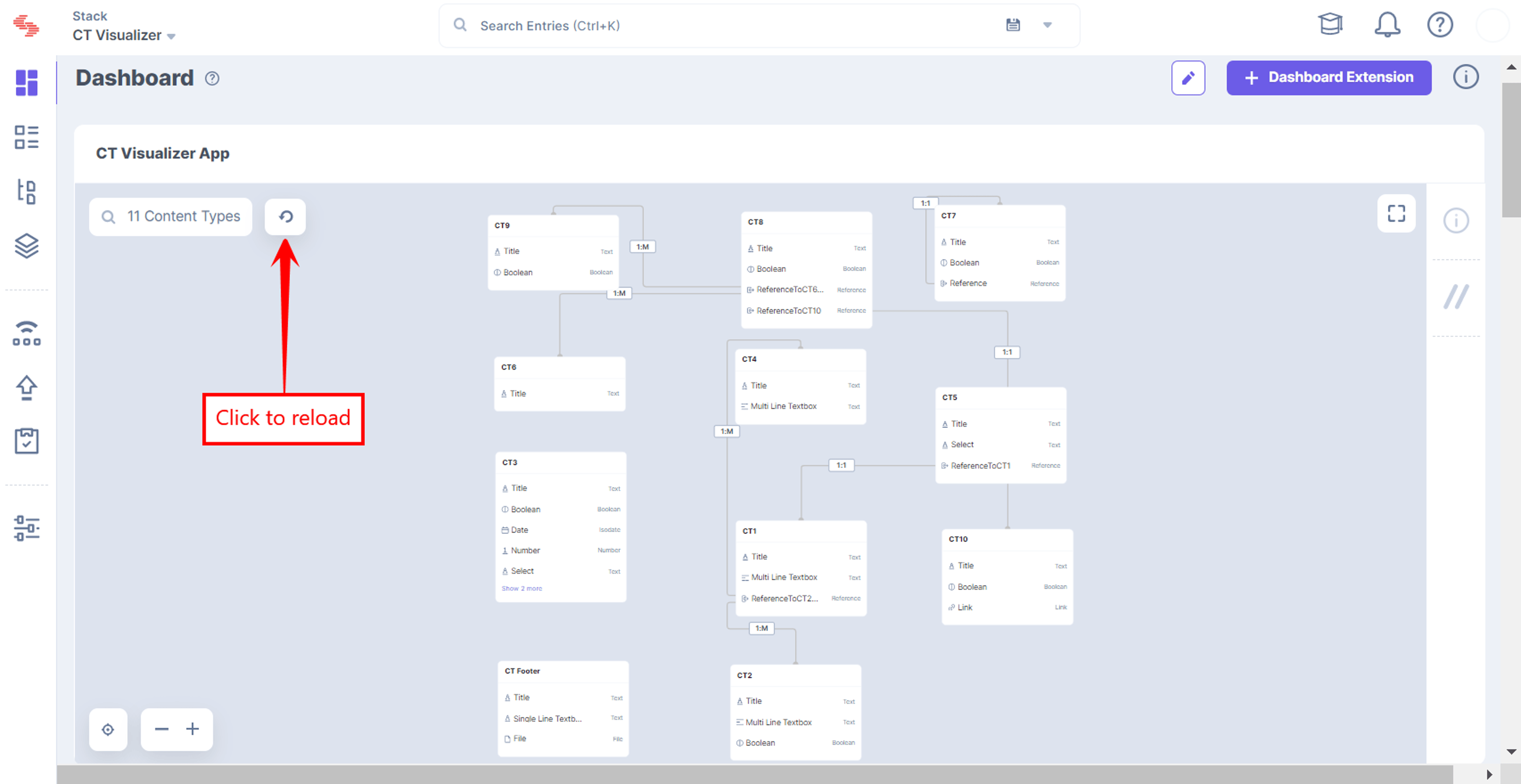Open the Entries list icon in sidebar
This screenshot has height=784, width=1521.
[27, 137]
